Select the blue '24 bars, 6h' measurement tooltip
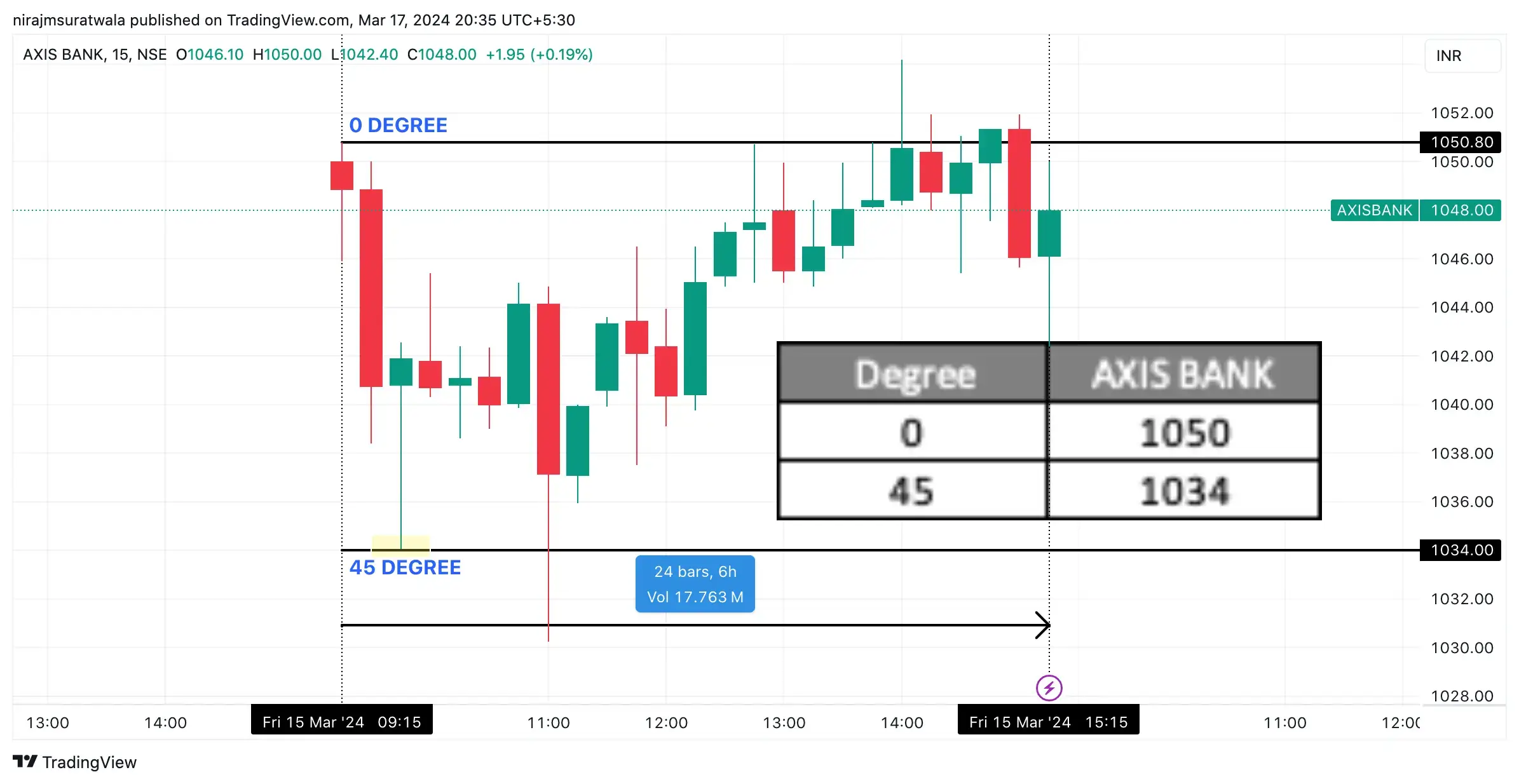The width and height of the screenshot is (1519, 784). click(695, 583)
